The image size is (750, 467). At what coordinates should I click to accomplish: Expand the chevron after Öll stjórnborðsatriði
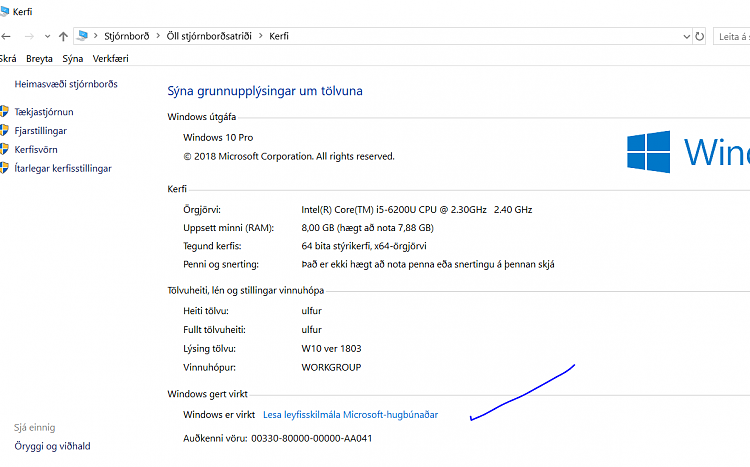(x=261, y=36)
